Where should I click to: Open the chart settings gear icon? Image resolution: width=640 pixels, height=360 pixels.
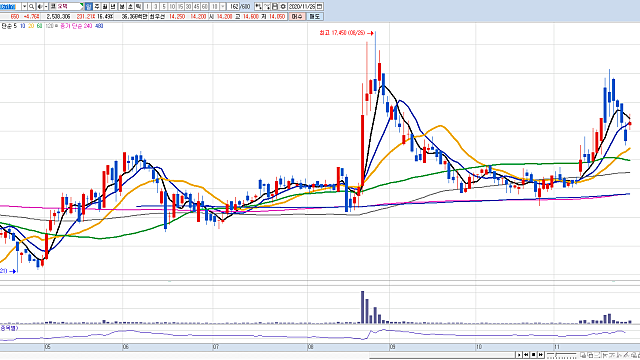(283, 7)
